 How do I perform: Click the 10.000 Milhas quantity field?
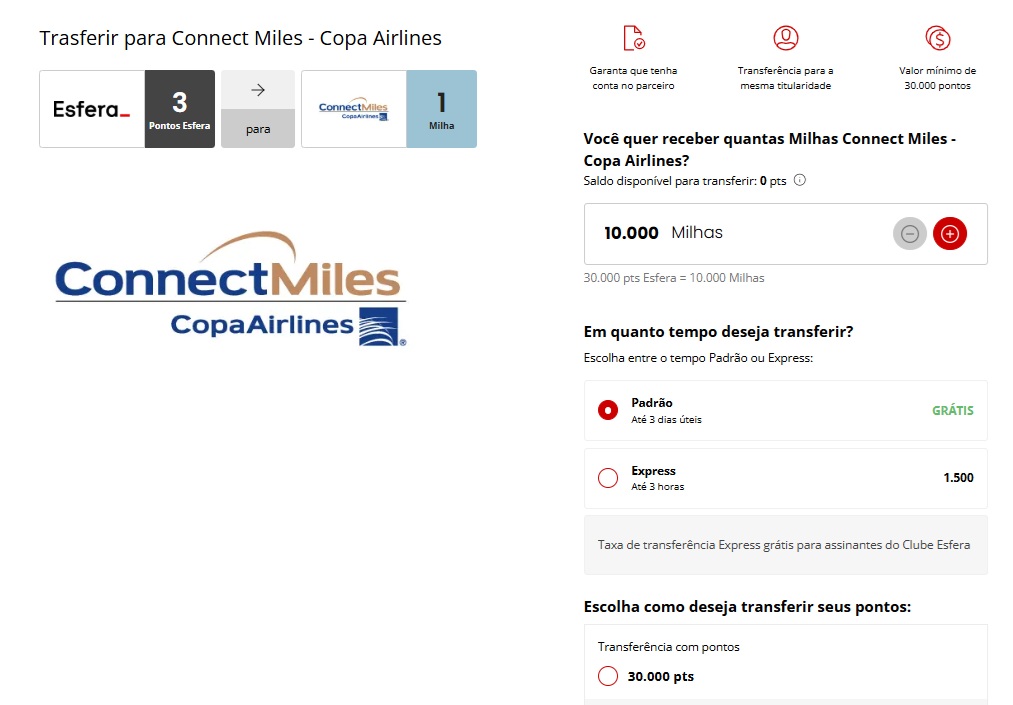(x=700, y=233)
